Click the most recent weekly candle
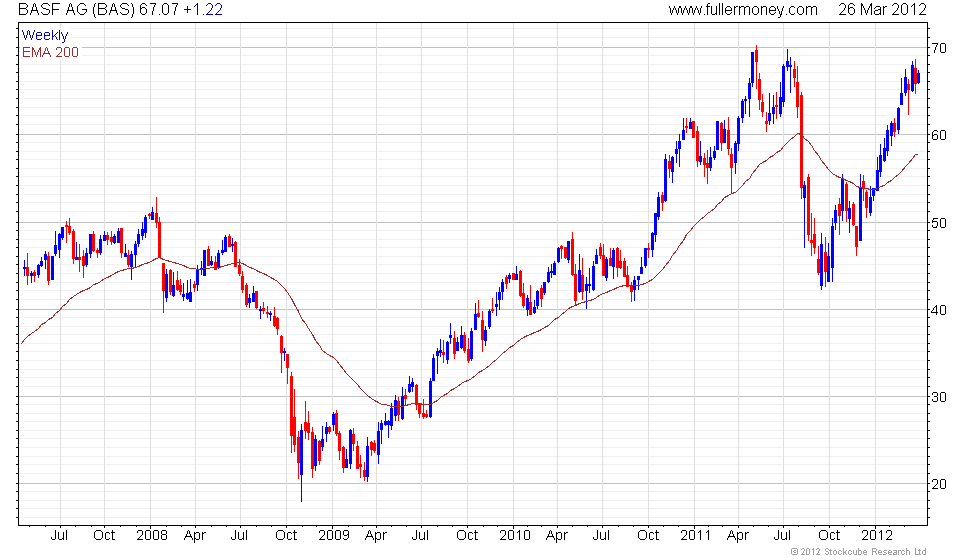Screen dimensions: 980x560 point(918,78)
